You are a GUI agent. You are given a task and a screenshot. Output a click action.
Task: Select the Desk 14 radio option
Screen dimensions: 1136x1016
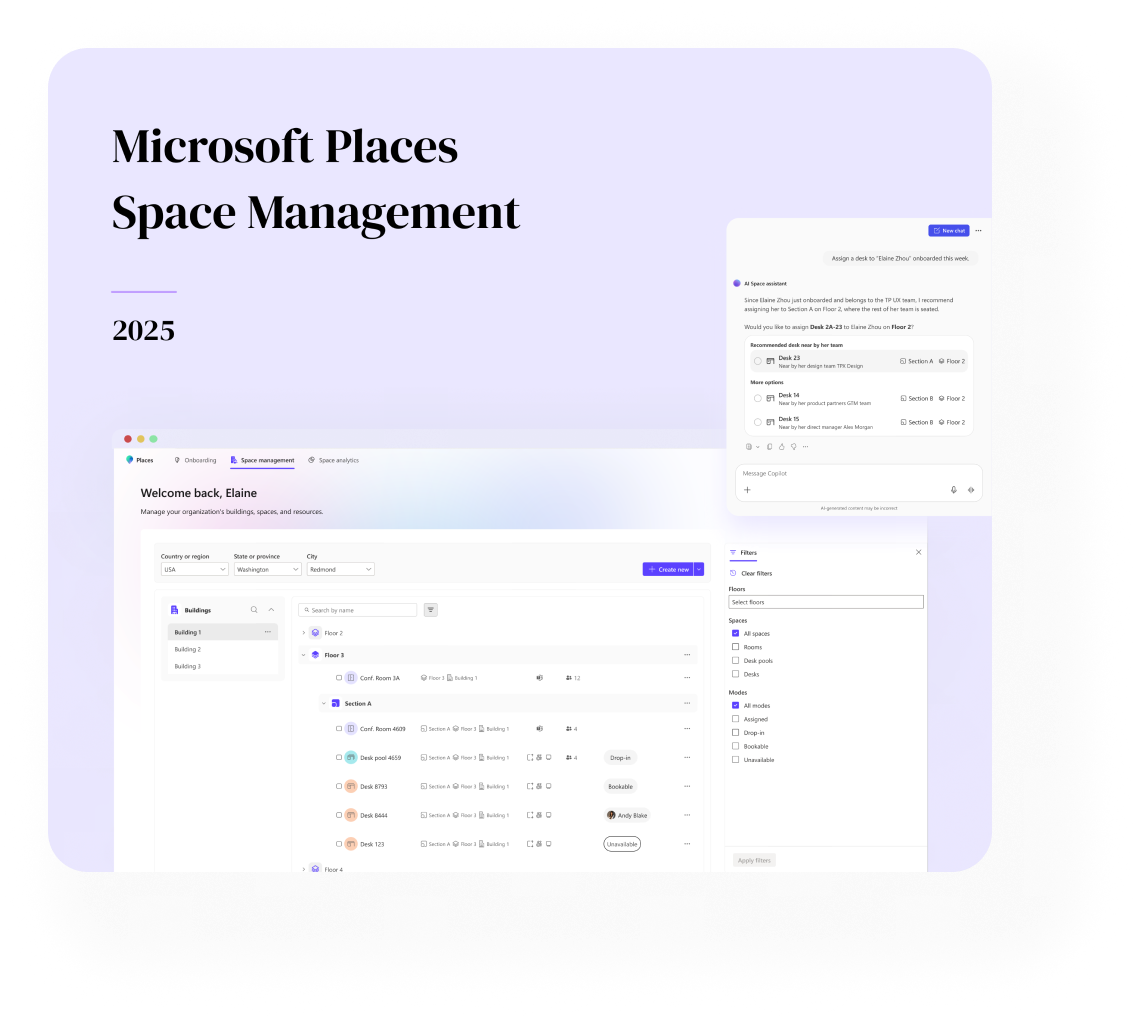758,399
